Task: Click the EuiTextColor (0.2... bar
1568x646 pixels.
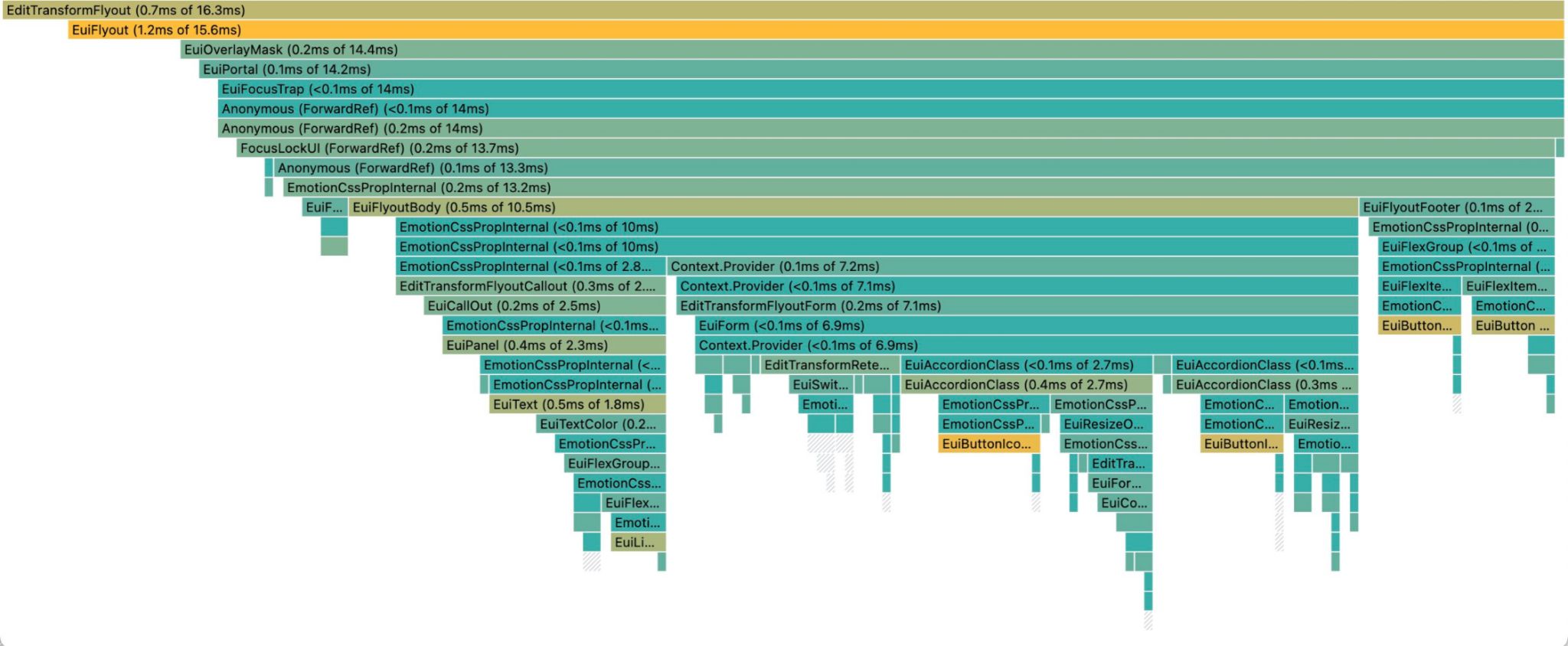Action: [x=601, y=424]
